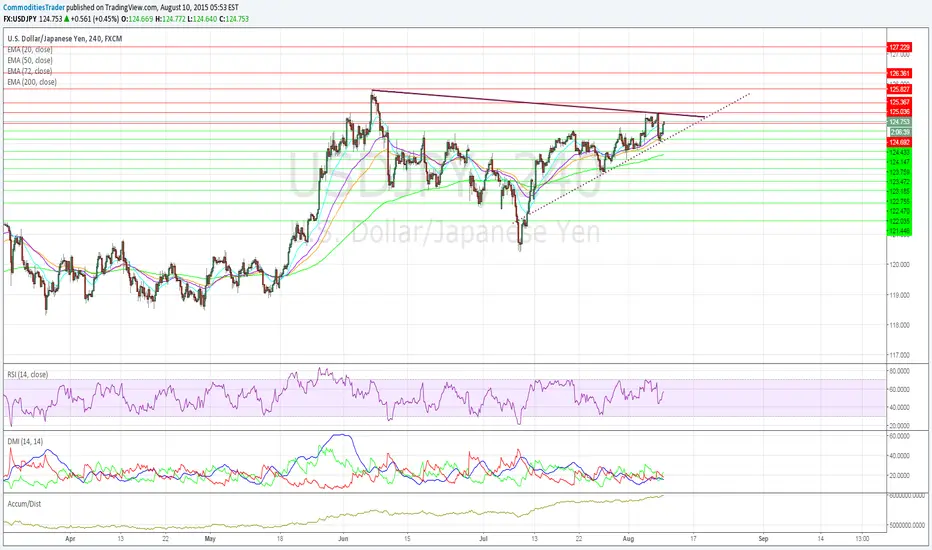Select the Accum/Dist pane label
The height and width of the screenshot is (550, 932).
[24, 504]
